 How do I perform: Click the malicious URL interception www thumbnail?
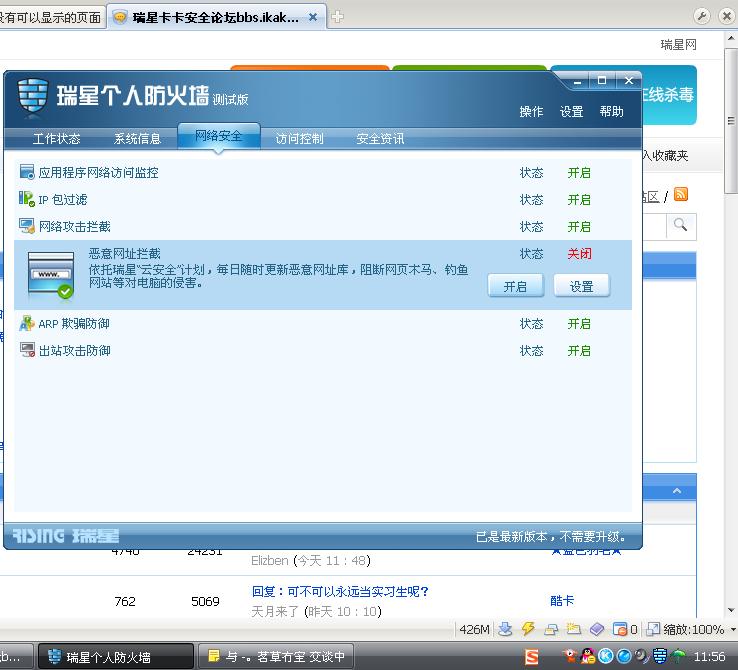51,275
